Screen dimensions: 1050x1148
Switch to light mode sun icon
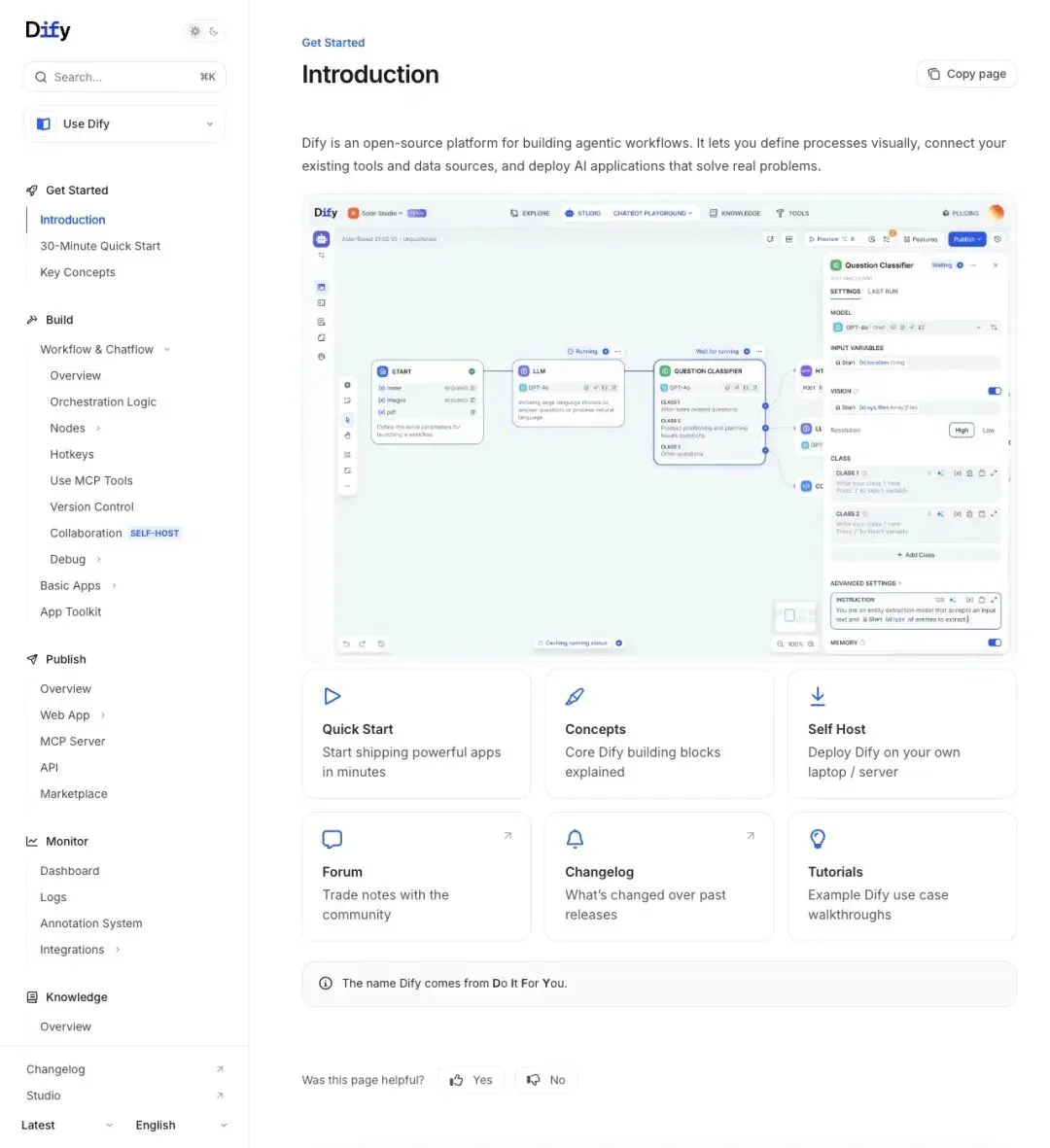[x=194, y=31]
